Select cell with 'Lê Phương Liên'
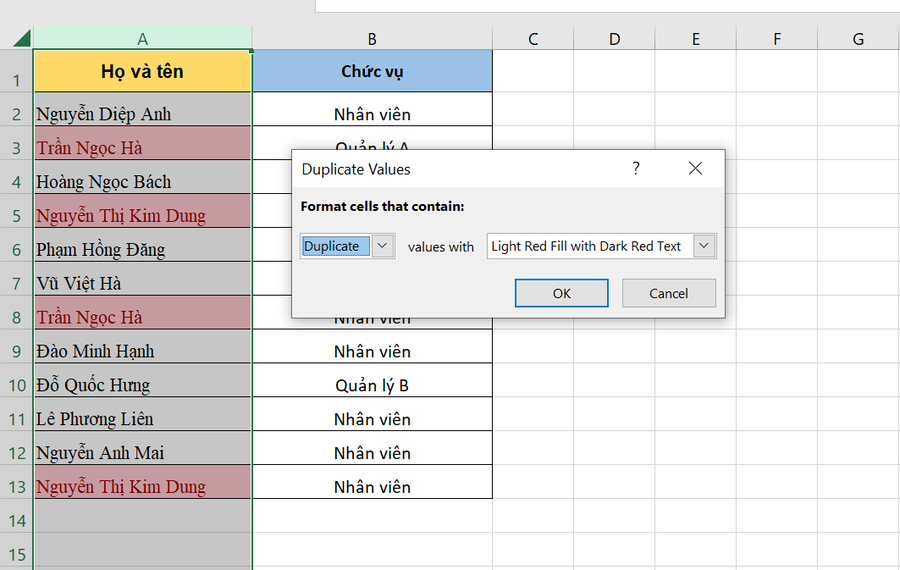900x570 pixels. click(x=142, y=419)
